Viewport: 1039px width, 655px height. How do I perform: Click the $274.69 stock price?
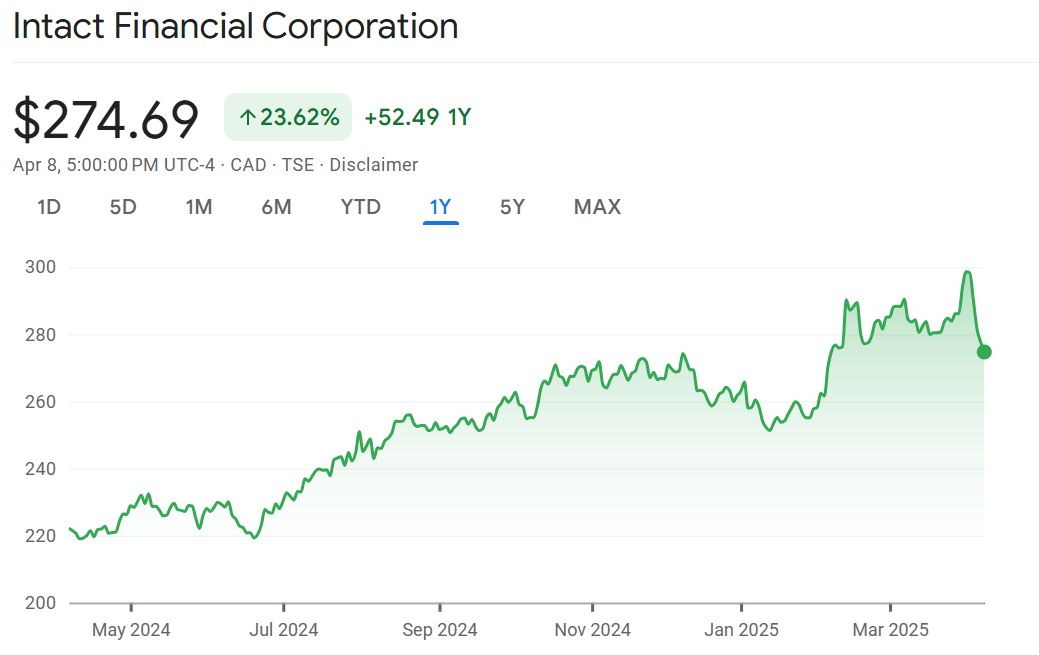click(x=106, y=119)
